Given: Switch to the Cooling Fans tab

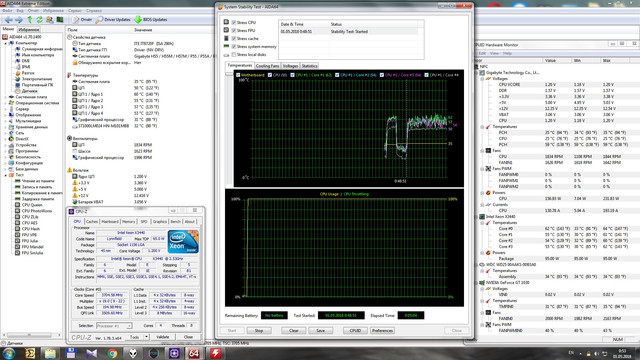Looking at the screenshot, I should click(x=267, y=66).
